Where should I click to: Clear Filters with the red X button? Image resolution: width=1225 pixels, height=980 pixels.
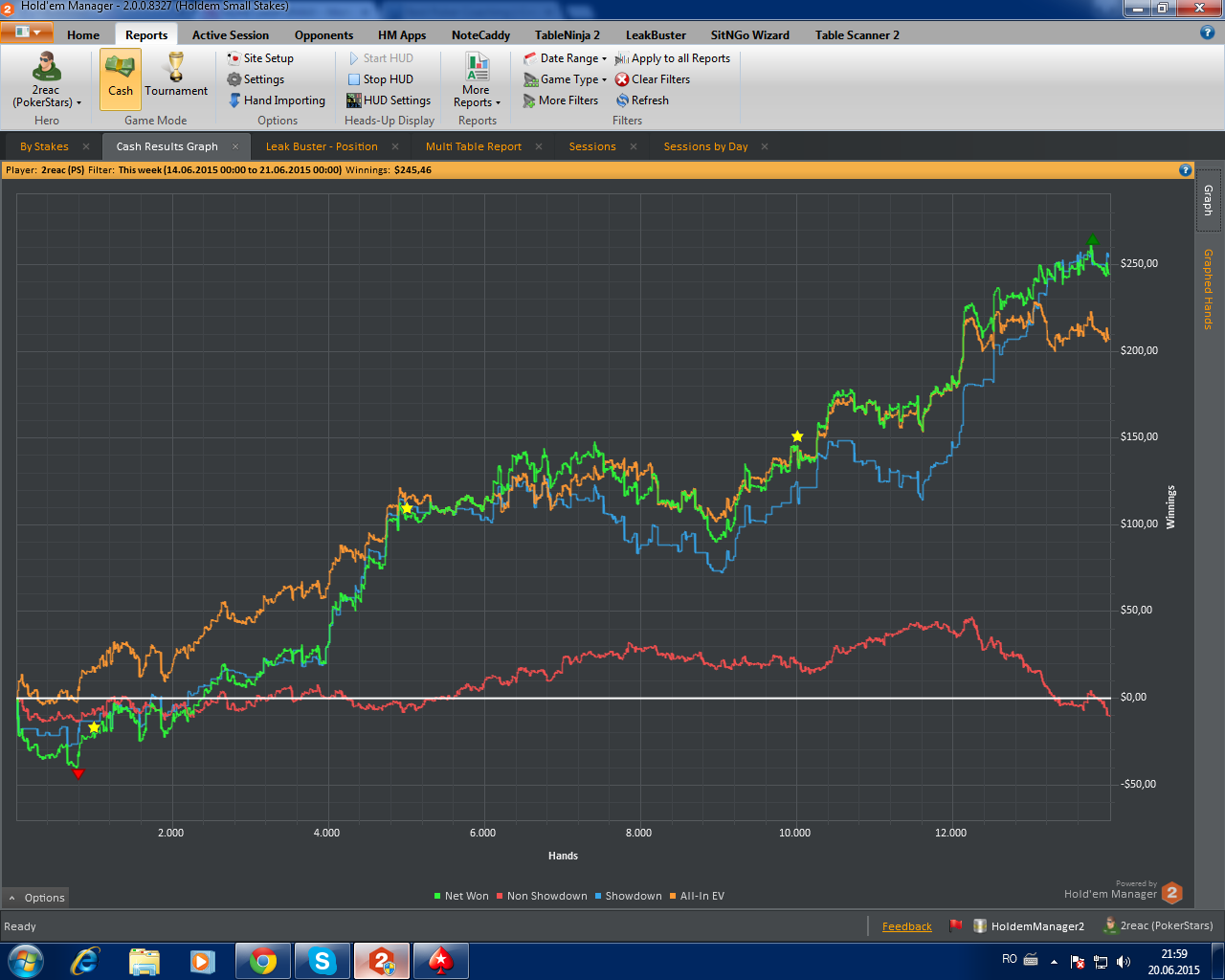point(653,79)
